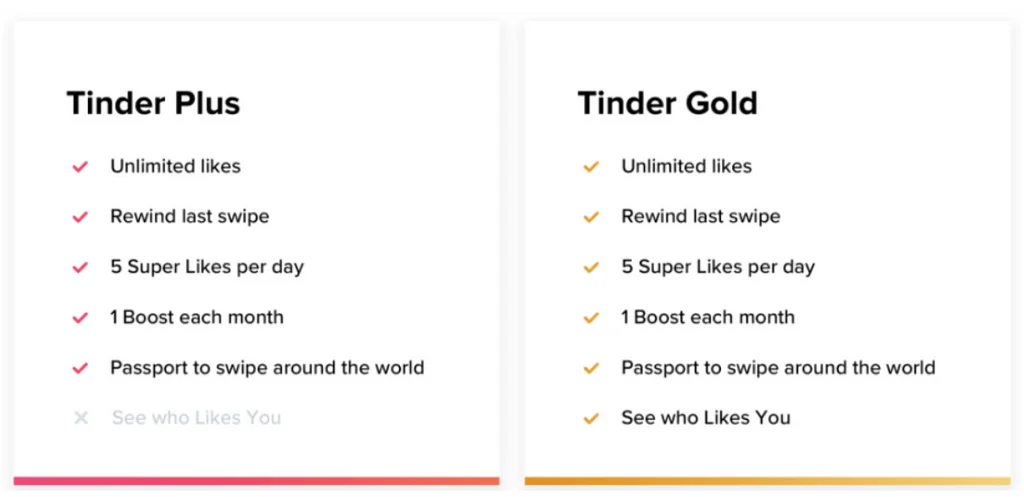Screen dimensions: 1024x497
Task: Click the gold gradient bar under Tinder Gold
Action: 767,481
